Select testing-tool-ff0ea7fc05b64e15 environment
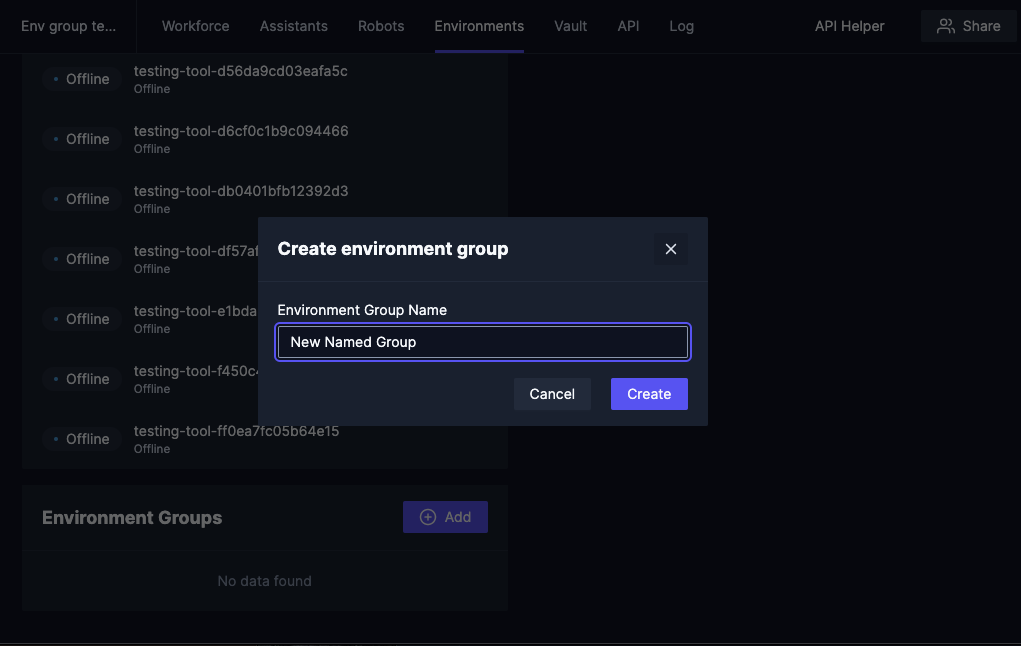 [x=236, y=431]
